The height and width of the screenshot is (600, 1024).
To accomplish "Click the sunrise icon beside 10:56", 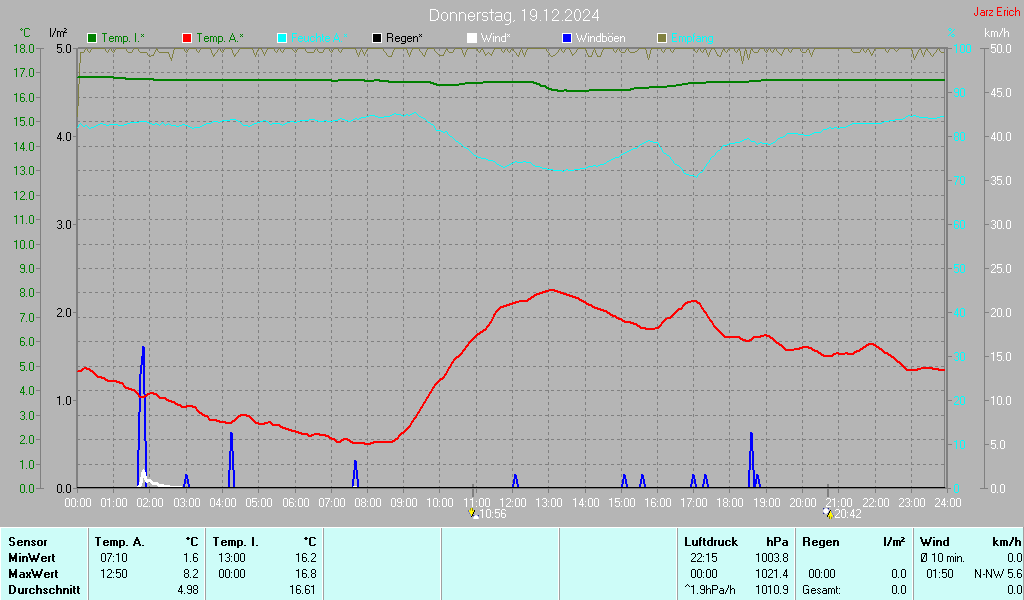I will click(x=473, y=514).
